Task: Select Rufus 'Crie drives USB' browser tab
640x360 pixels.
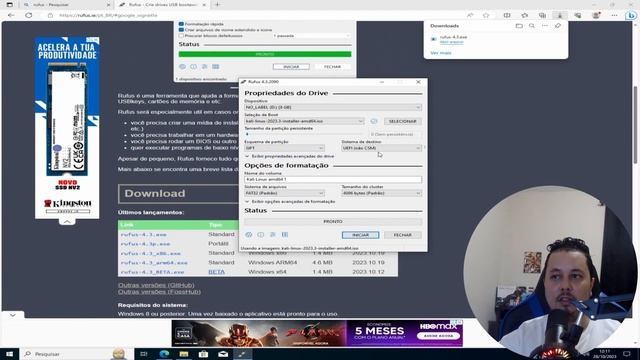Action: (162, 4)
